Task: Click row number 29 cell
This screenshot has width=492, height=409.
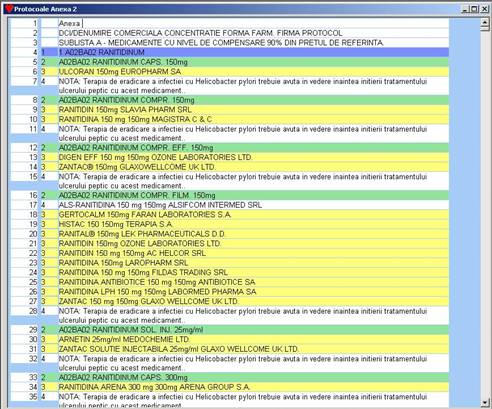Action: (25, 330)
